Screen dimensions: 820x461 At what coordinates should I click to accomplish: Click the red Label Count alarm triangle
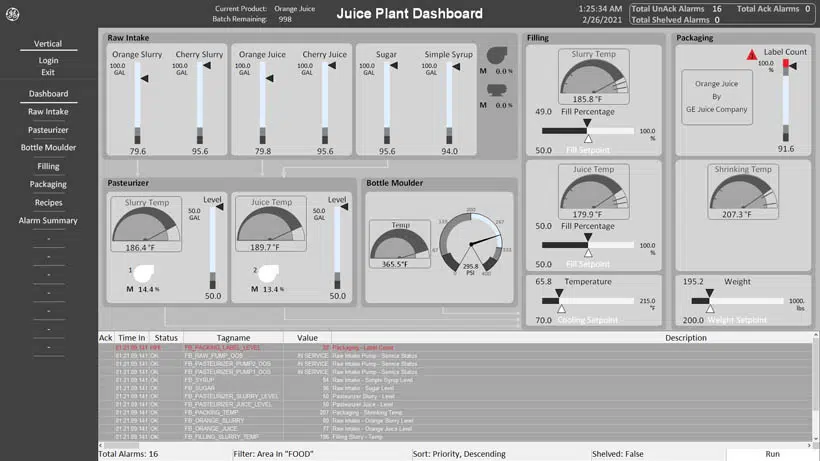[x=751, y=54]
